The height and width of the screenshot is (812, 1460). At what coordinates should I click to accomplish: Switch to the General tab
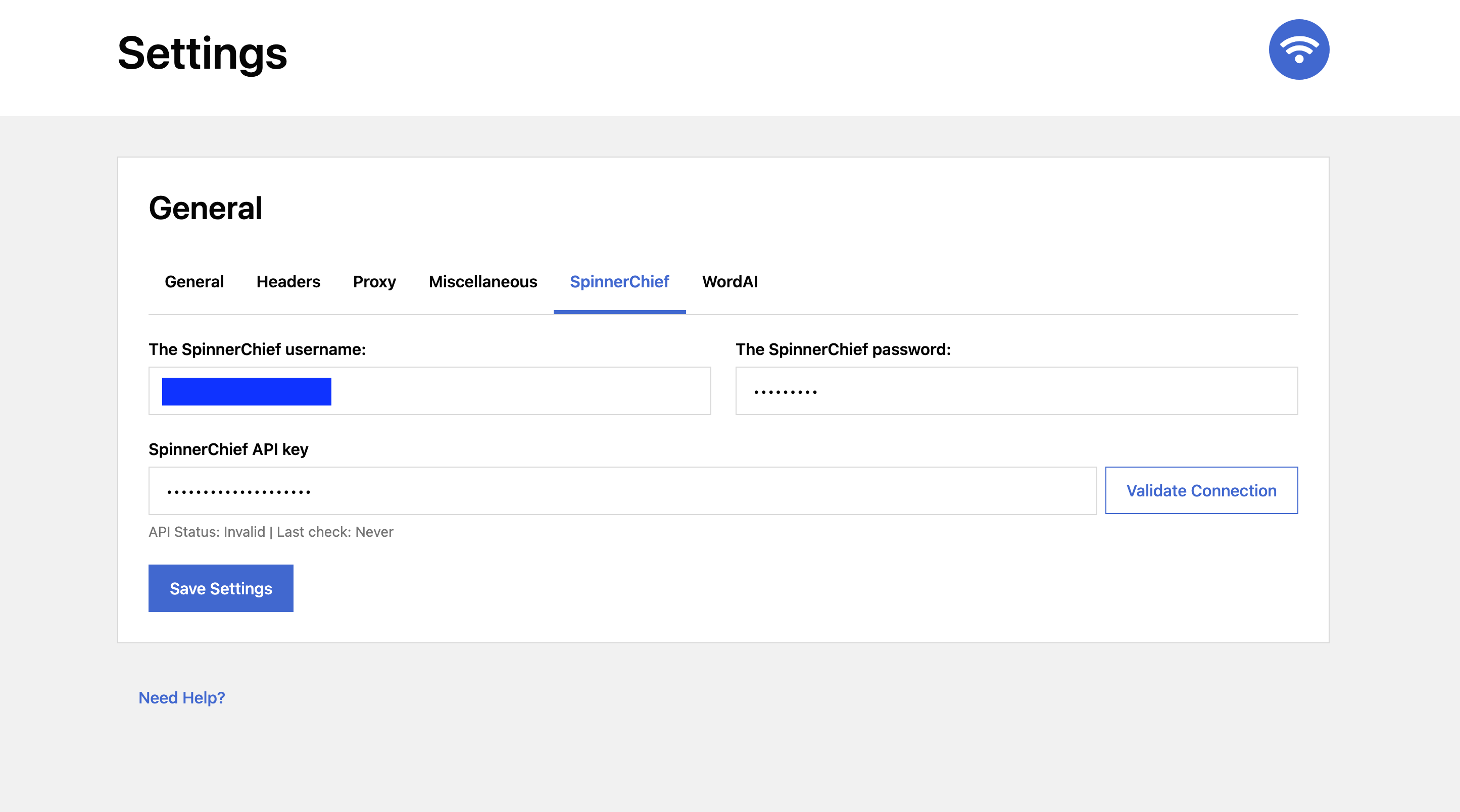point(194,282)
